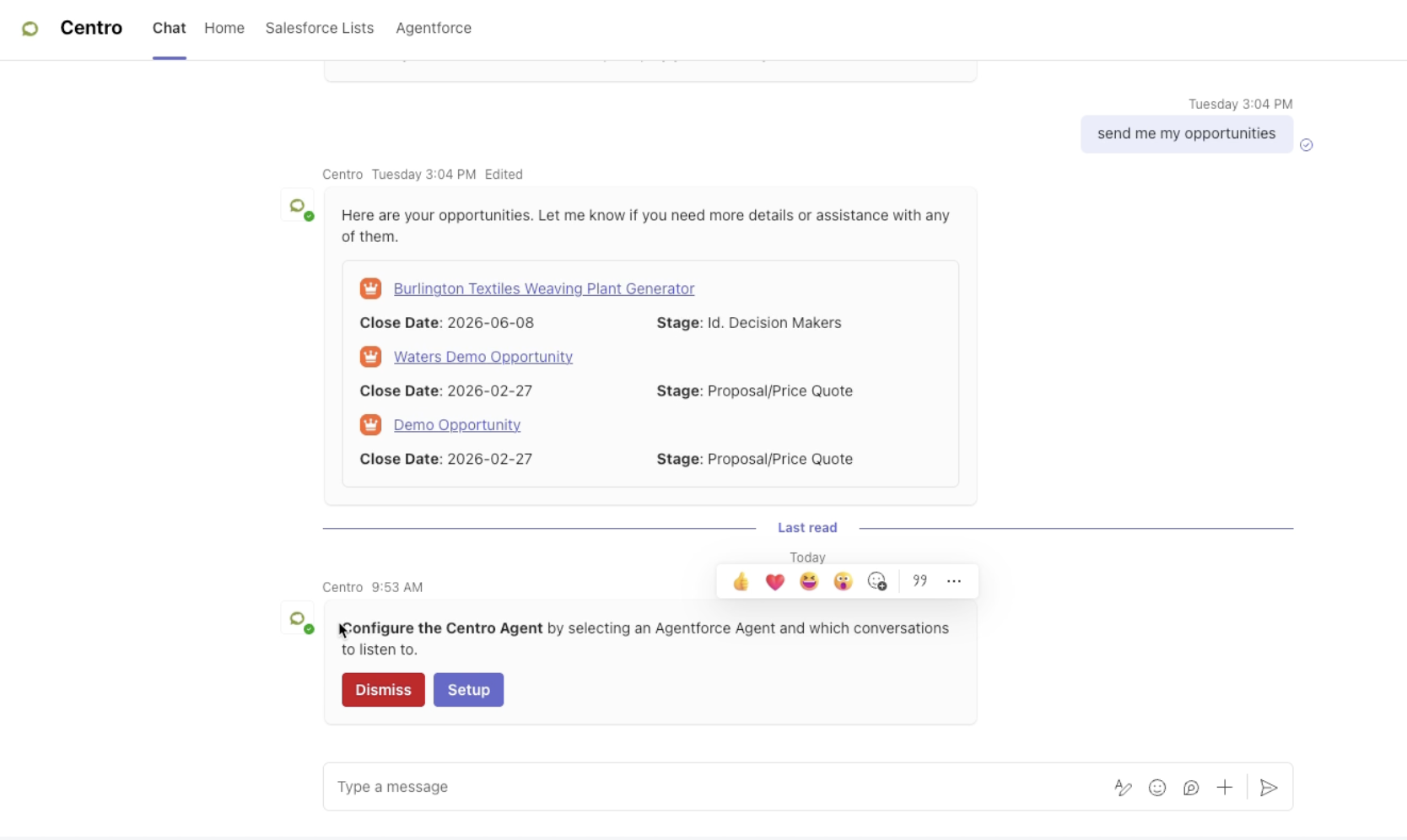1407x840 pixels.
Task: Open the loop components icon in compose
Action: tap(1191, 788)
